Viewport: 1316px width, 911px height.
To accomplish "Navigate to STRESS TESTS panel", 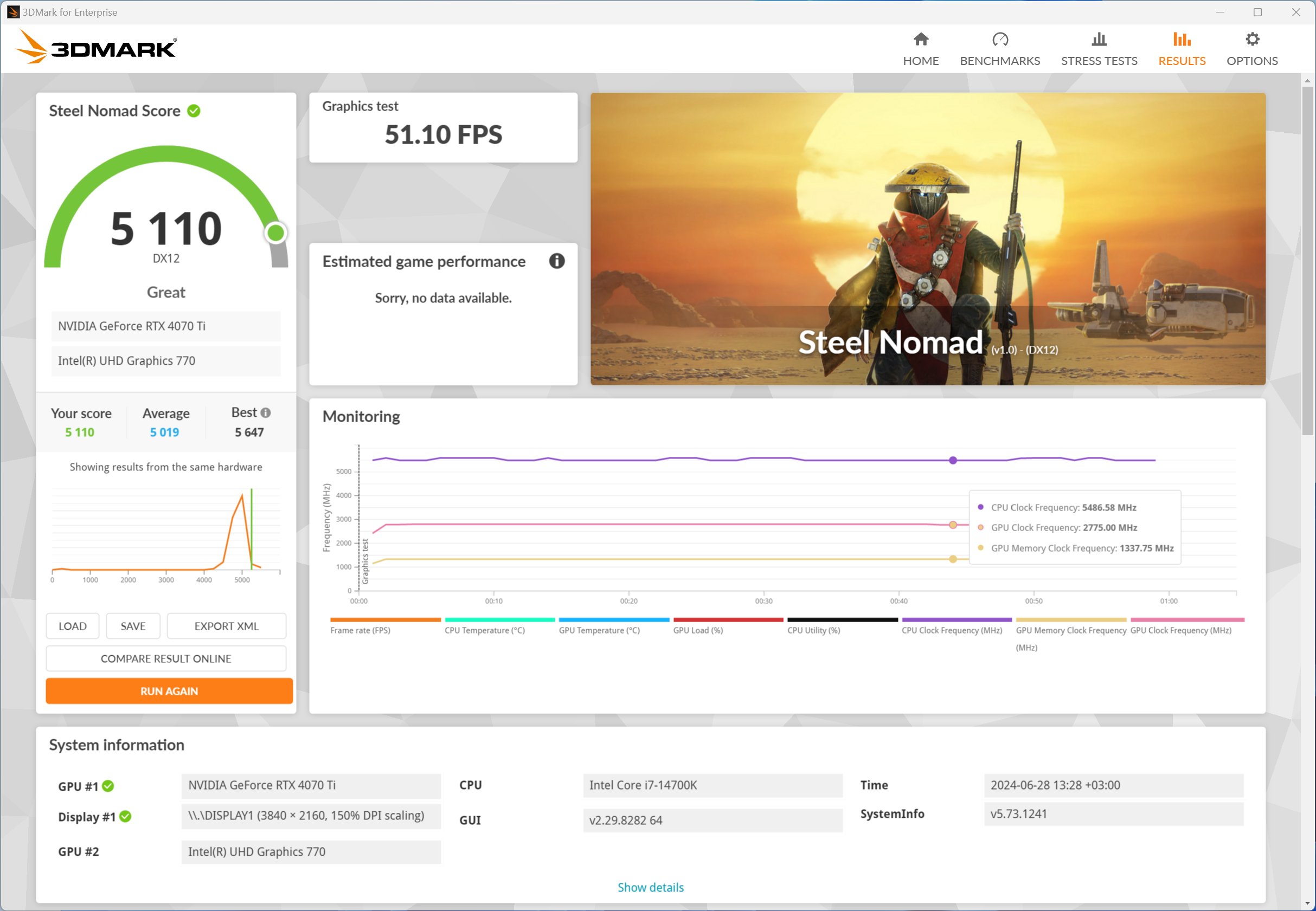I will [x=1099, y=47].
